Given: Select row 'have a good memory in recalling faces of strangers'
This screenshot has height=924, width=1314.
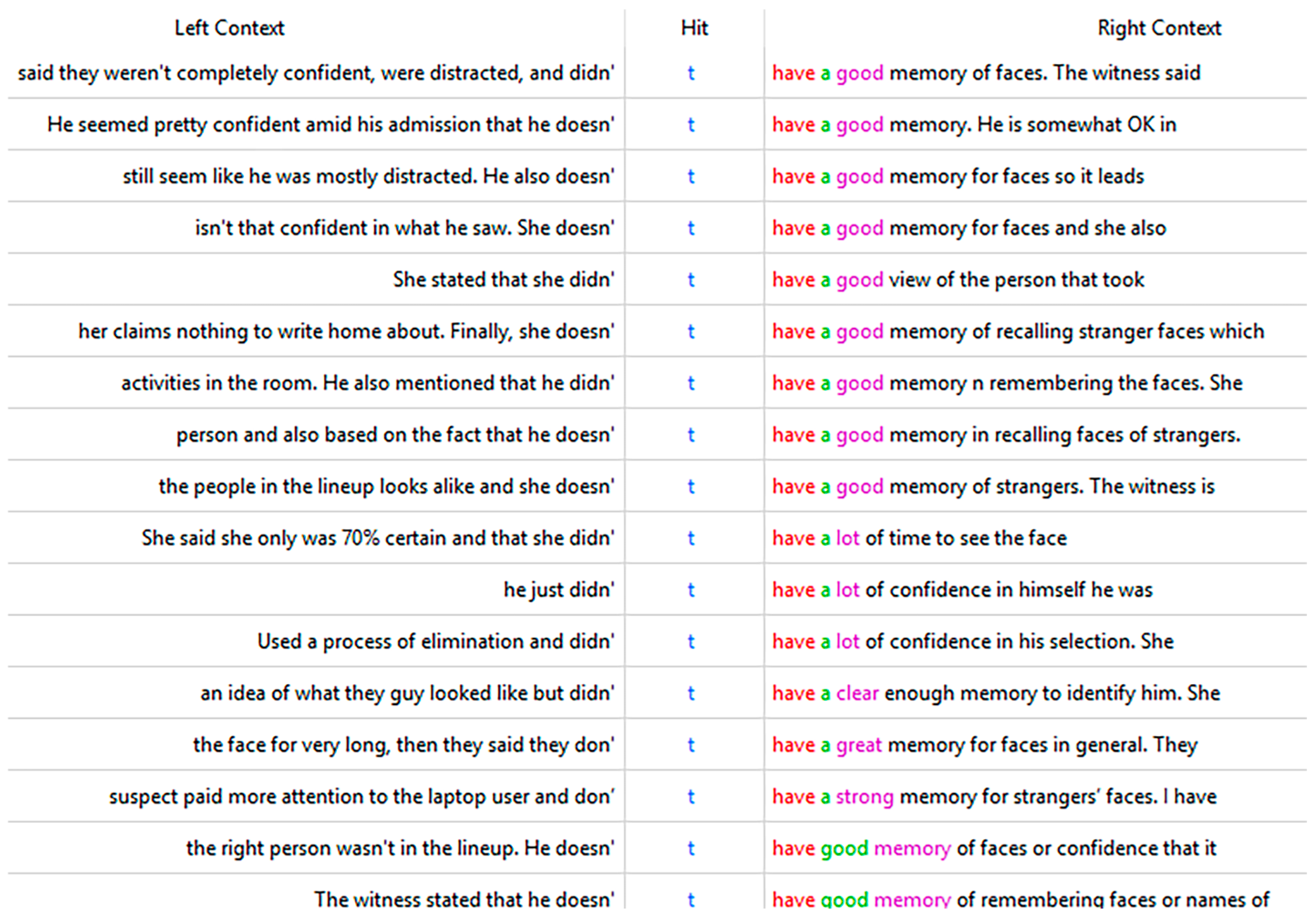Looking at the screenshot, I should [x=1005, y=435].
